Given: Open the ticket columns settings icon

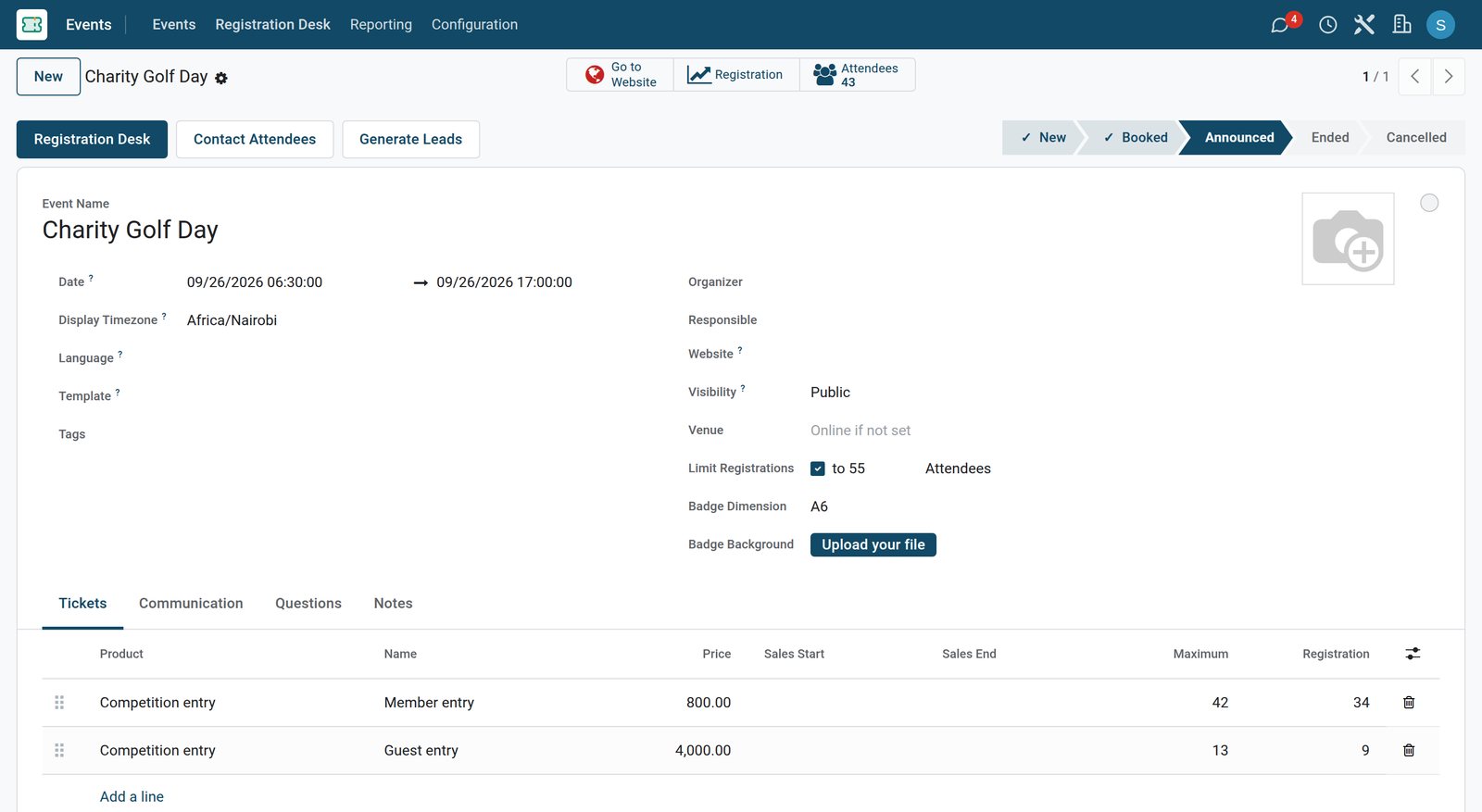Looking at the screenshot, I should 1413,654.
